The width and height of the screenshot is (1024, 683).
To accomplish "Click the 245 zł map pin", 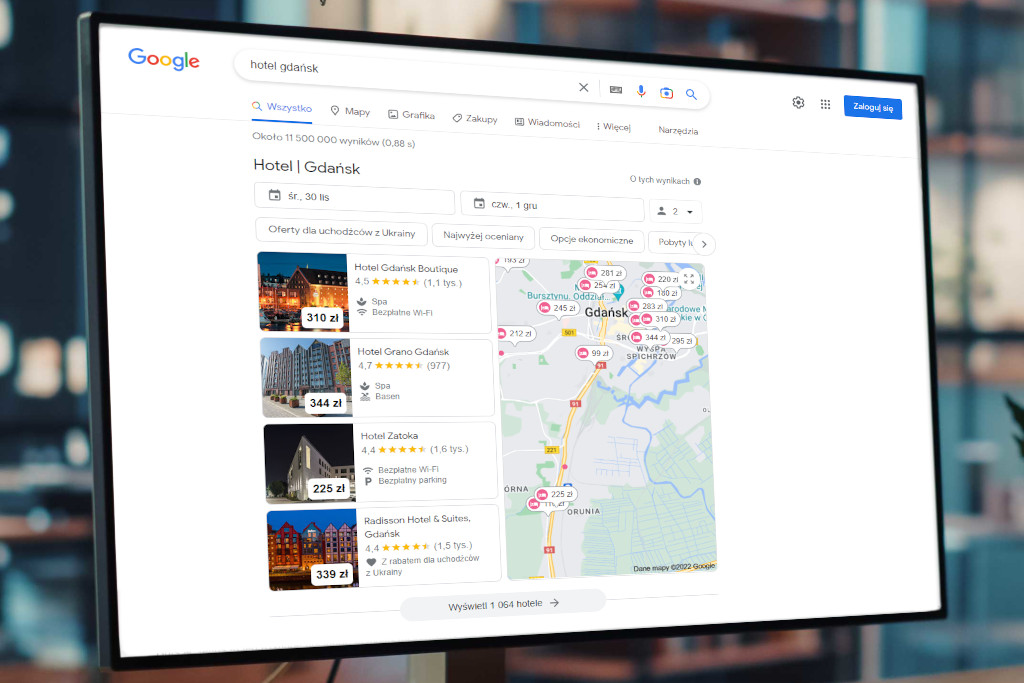I will point(557,308).
